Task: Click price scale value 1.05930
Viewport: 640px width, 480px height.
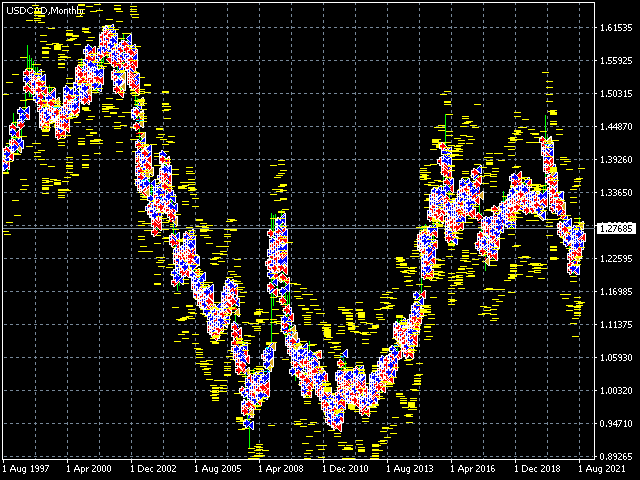Action: tap(616, 358)
